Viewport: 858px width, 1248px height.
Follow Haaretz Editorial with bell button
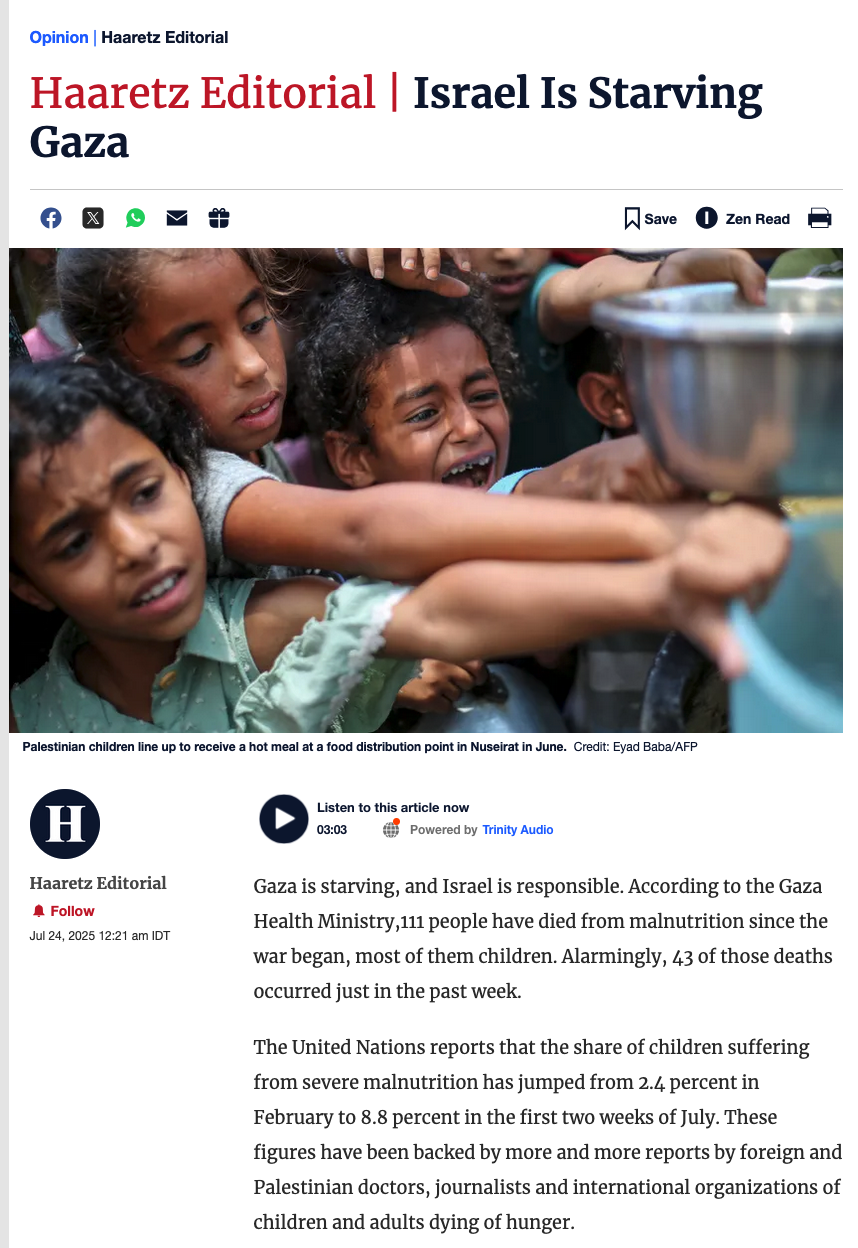64,911
